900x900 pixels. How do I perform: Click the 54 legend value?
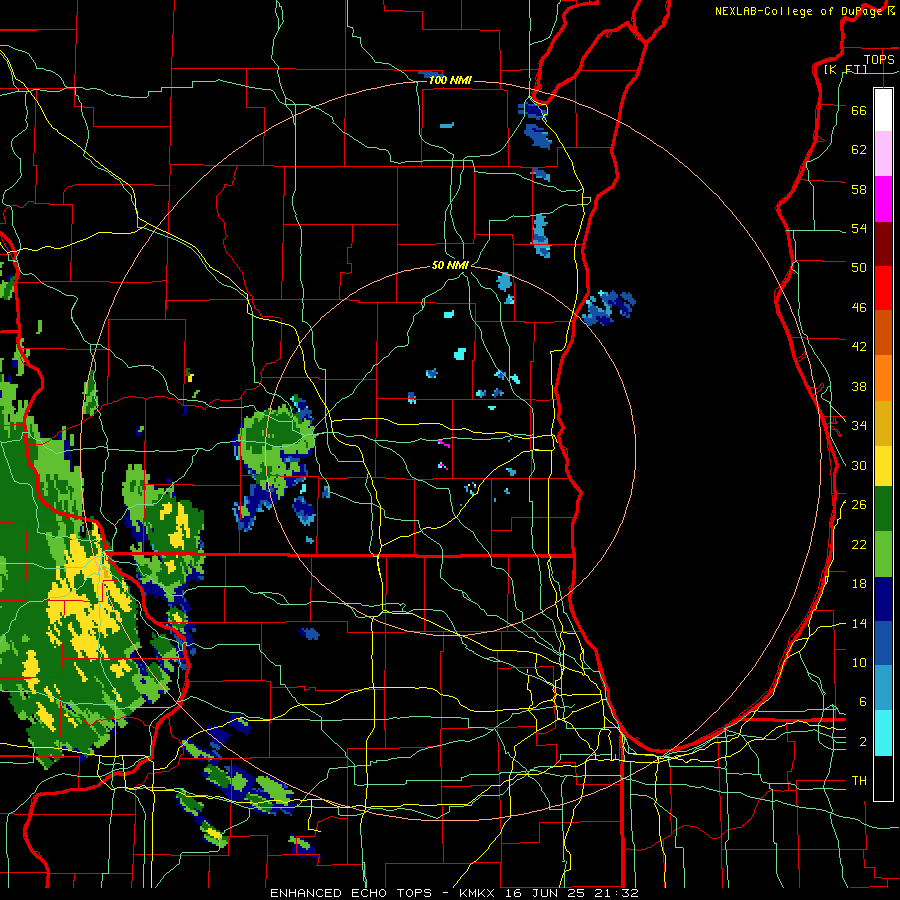[x=859, y=228]
